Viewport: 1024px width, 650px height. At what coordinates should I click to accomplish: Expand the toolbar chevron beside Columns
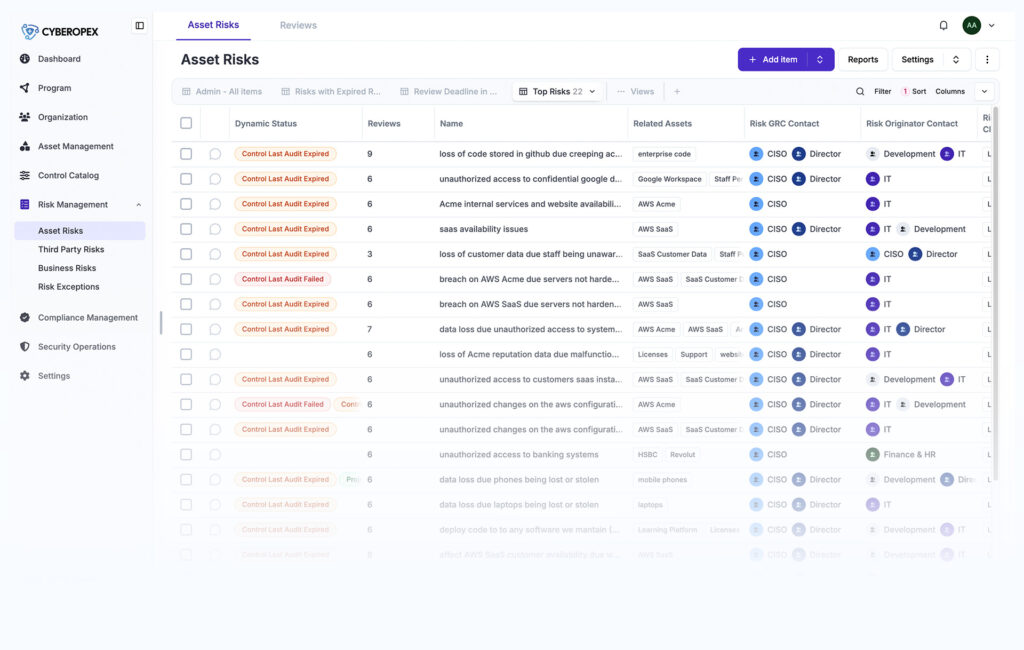click(984, 91)
